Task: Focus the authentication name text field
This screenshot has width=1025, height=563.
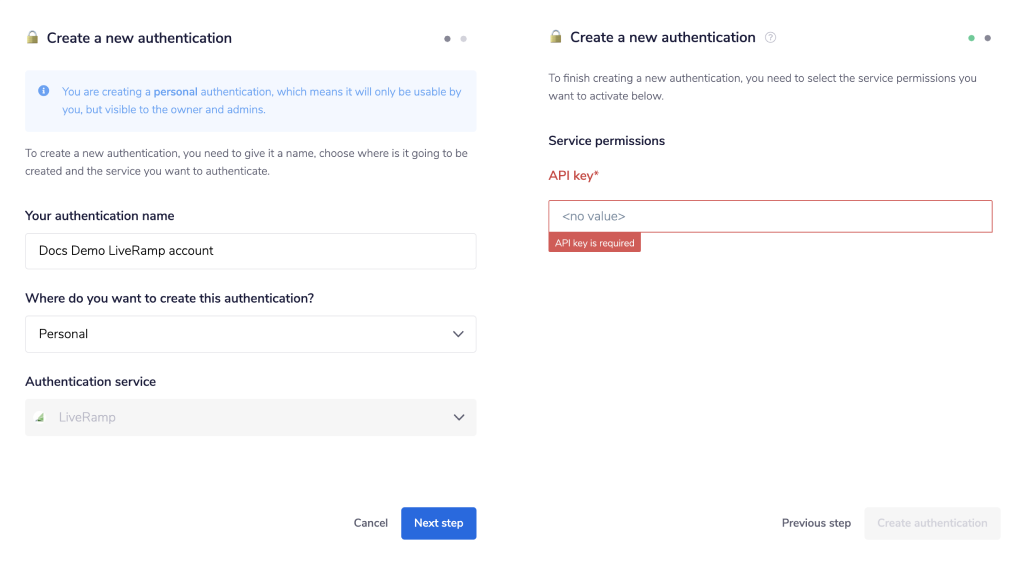Action: point(250,251)
